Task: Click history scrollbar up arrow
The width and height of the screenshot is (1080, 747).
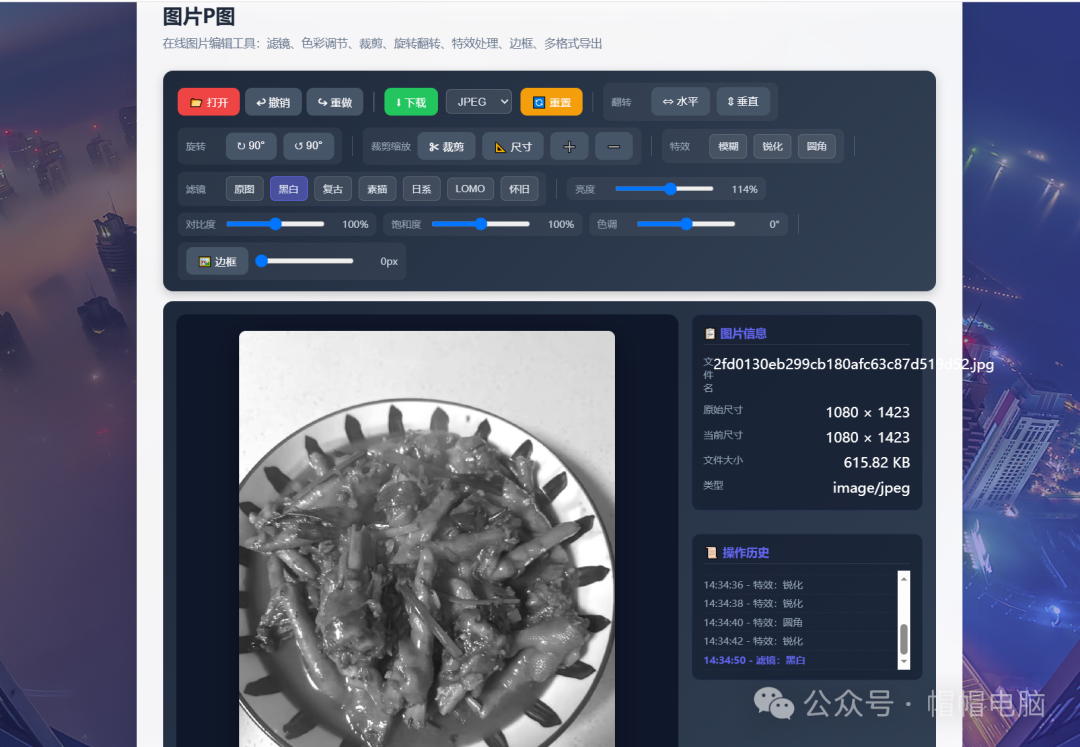Action: (x=904, y=578)
